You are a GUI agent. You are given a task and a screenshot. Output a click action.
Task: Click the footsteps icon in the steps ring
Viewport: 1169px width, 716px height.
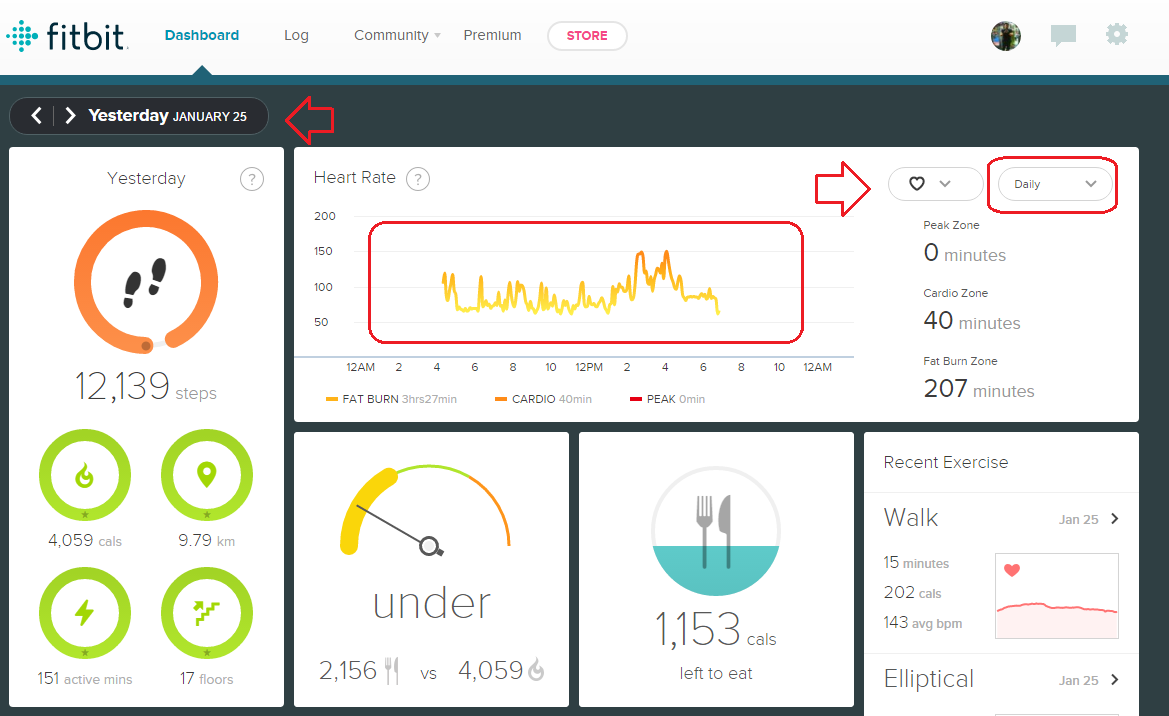146,283
